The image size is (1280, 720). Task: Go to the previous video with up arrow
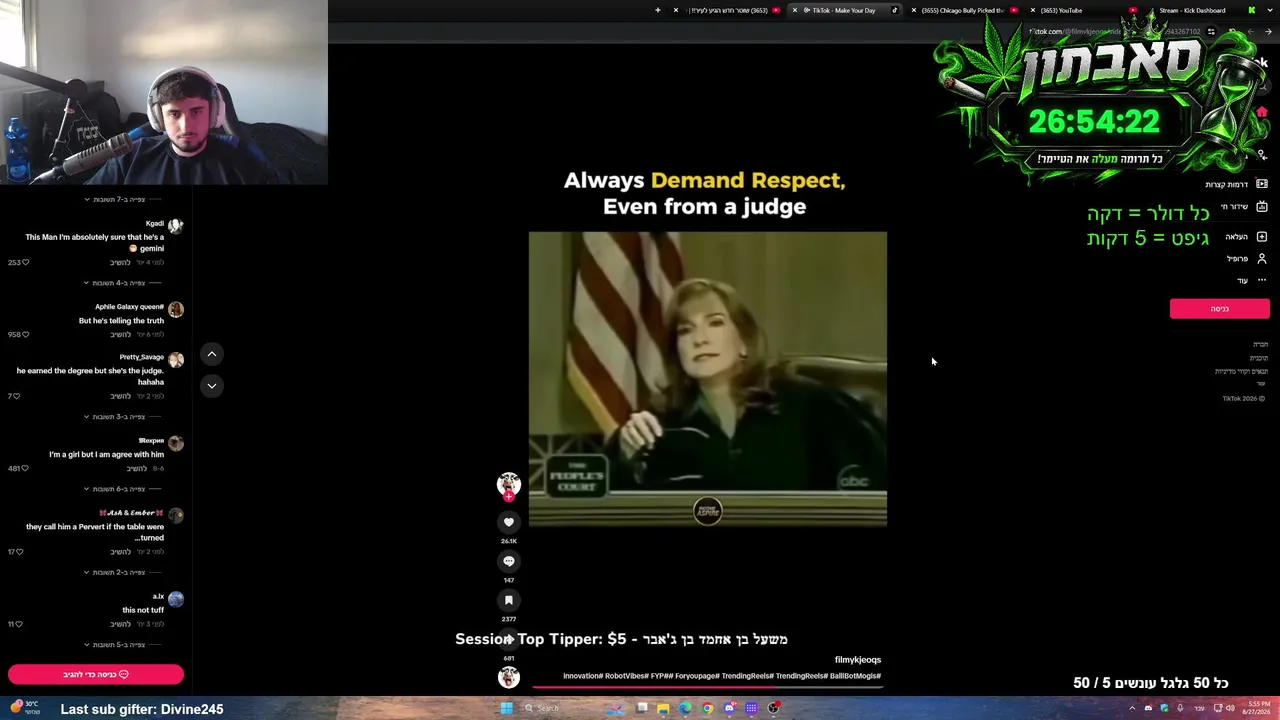click(211, 354)
